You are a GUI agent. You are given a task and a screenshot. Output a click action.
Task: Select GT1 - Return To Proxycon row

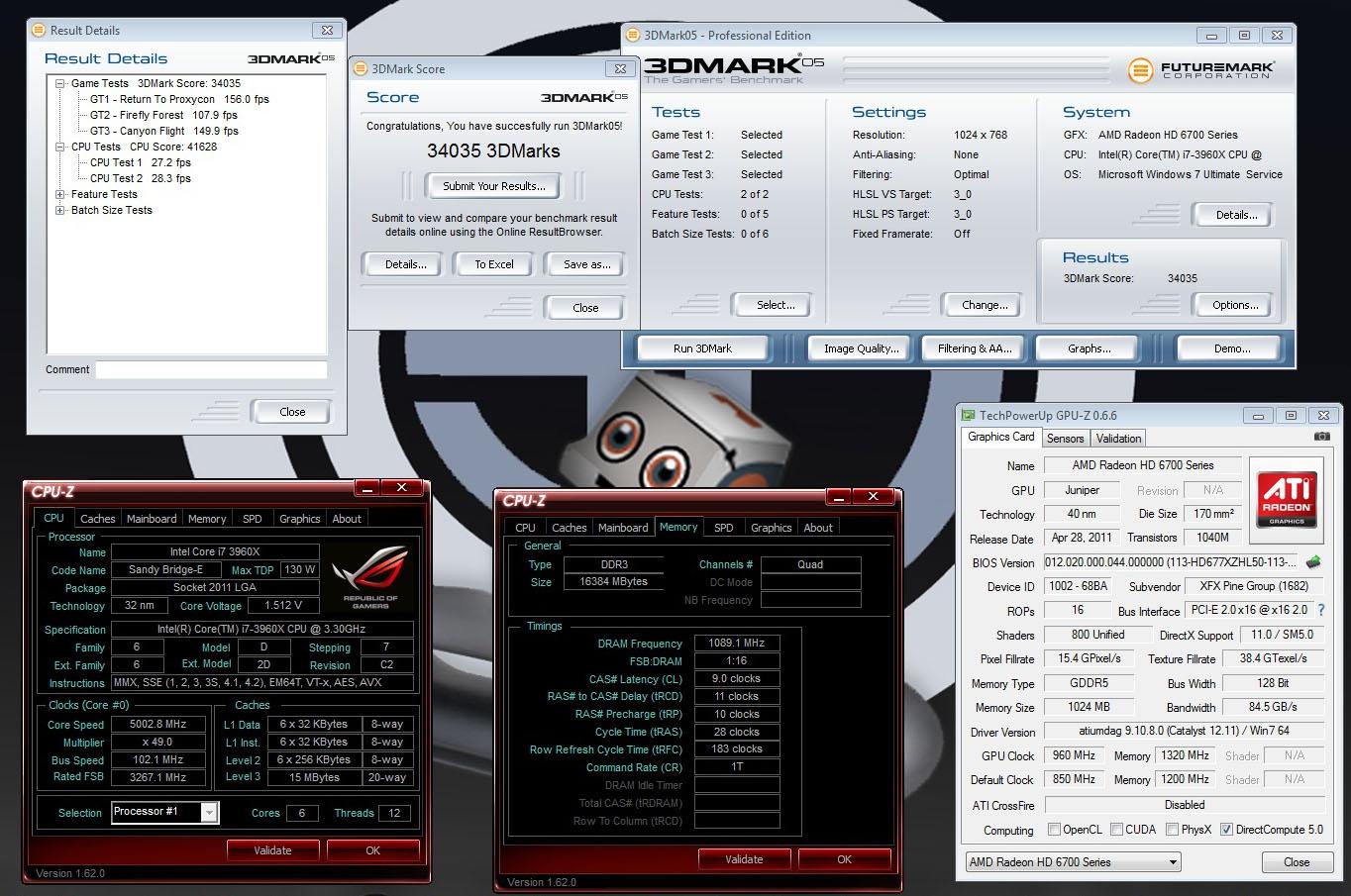click(179, 99)
